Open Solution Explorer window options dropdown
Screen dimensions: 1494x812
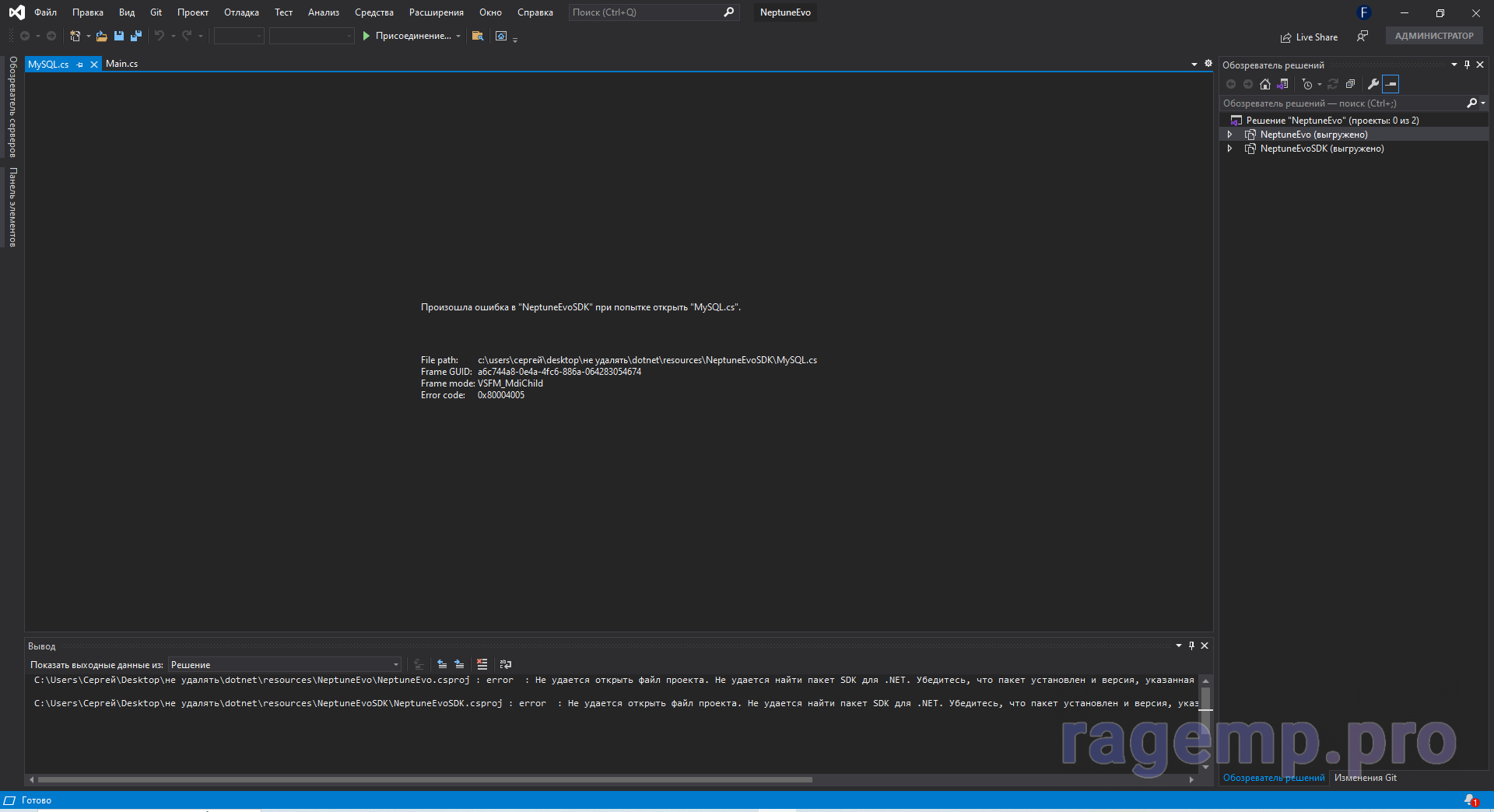(x=1454, y=65)
